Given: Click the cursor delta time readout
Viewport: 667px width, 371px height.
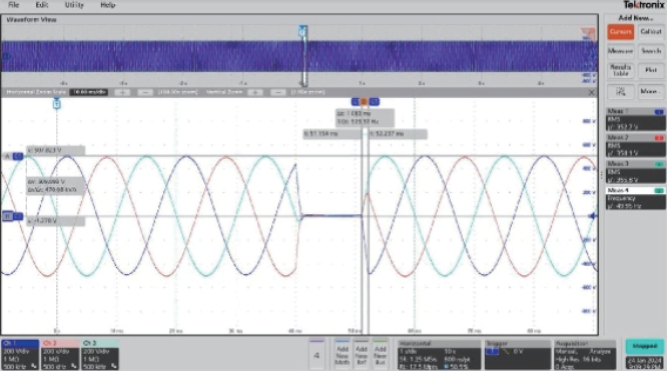Looking at the screenshot, I should click(365, 118).
